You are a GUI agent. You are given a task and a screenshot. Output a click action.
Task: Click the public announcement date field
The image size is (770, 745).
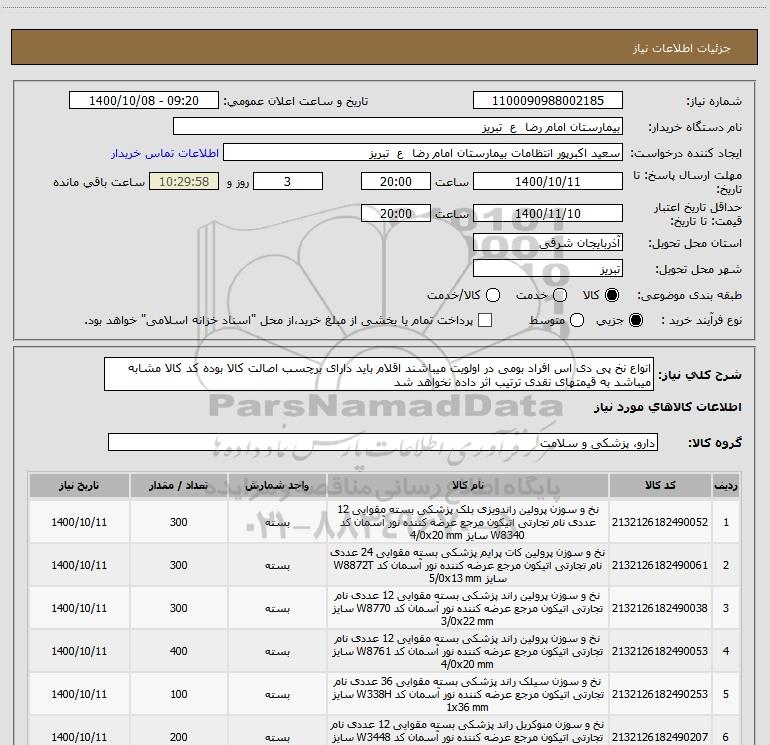[x=144, y=101]
